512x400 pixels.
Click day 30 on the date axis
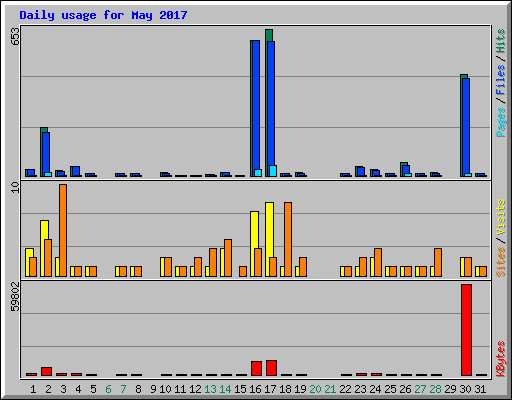click(x=465, y=389)
